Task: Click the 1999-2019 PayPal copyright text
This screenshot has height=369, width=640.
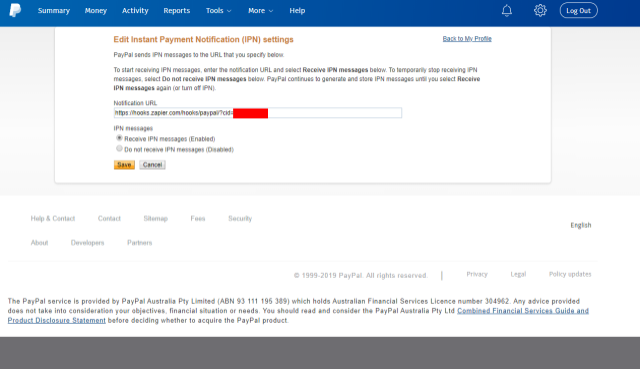Action: tap(360, 276)
